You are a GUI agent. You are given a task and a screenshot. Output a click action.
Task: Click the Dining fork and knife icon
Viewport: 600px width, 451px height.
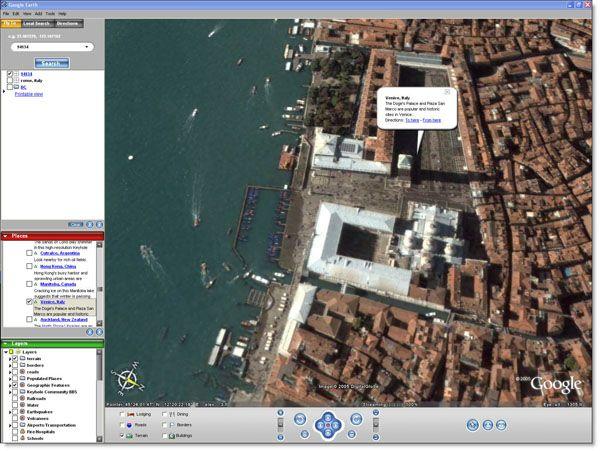click(x=172, y=414)
